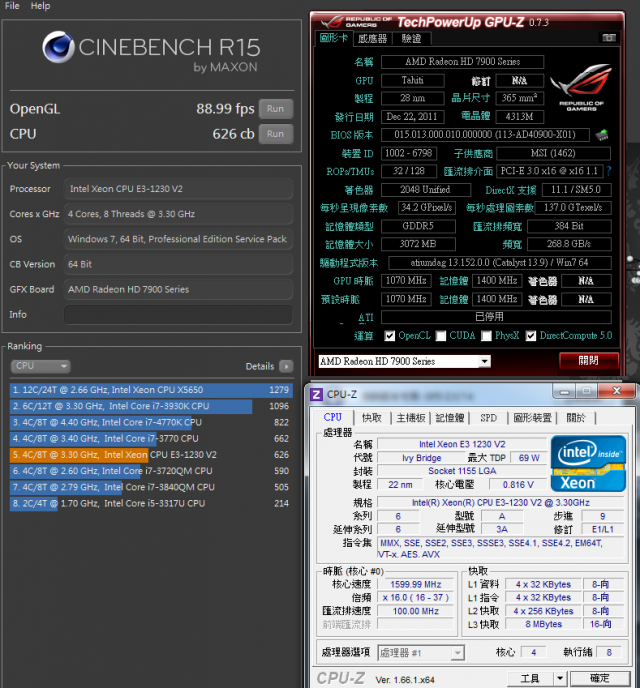
Task: Switch to graphics tab in CPU-Z
Action: point(532,418)
